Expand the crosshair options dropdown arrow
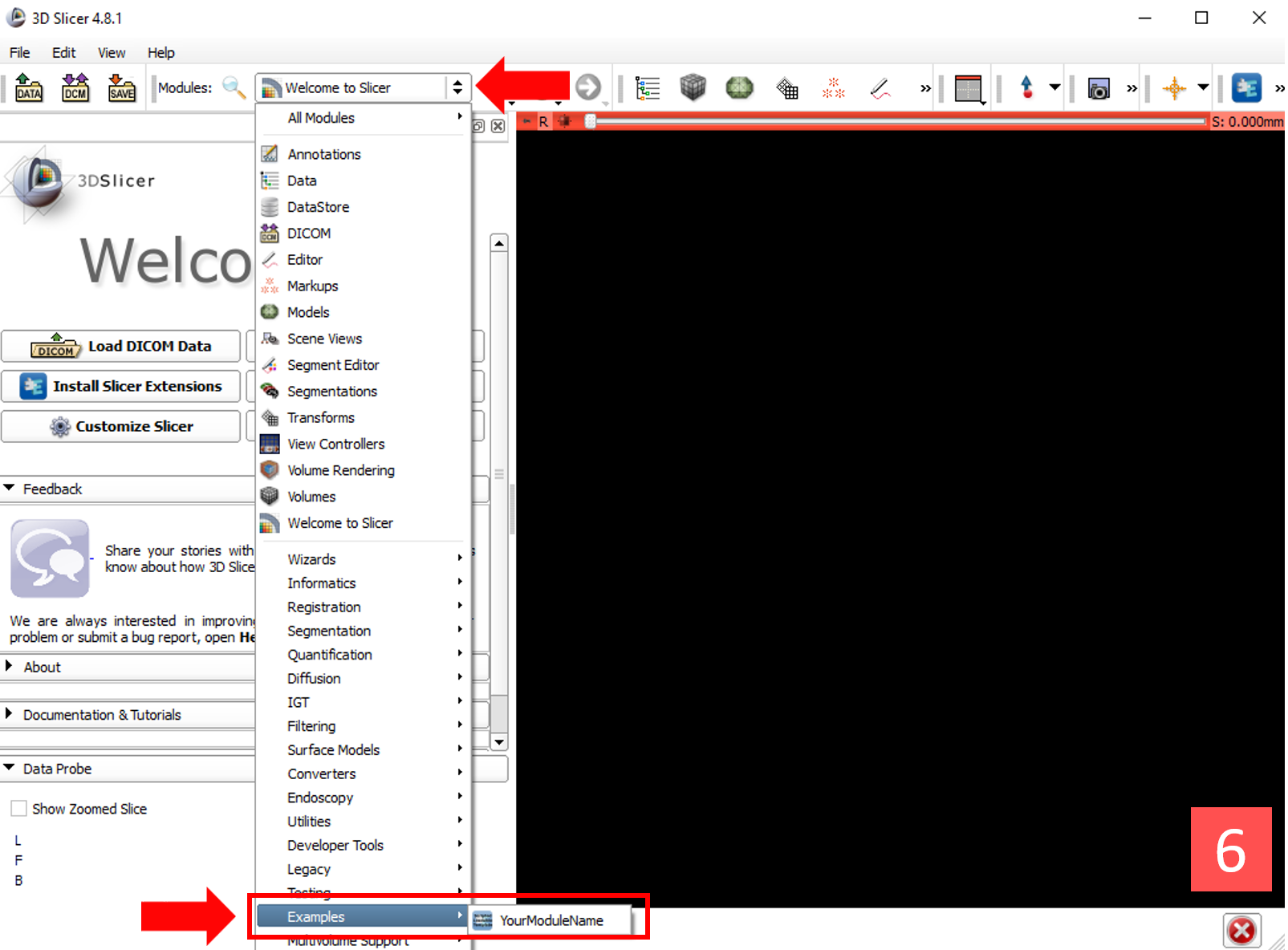The width and height of the screenshot is (1288, 950). [1203, 87]
